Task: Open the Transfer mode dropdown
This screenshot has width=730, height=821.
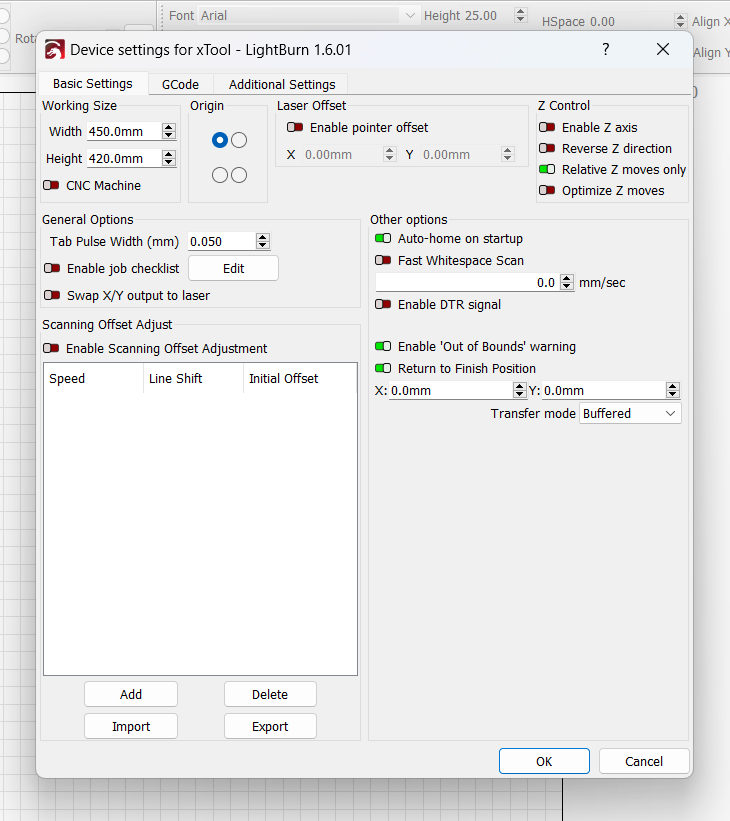Action: point(630,414)
